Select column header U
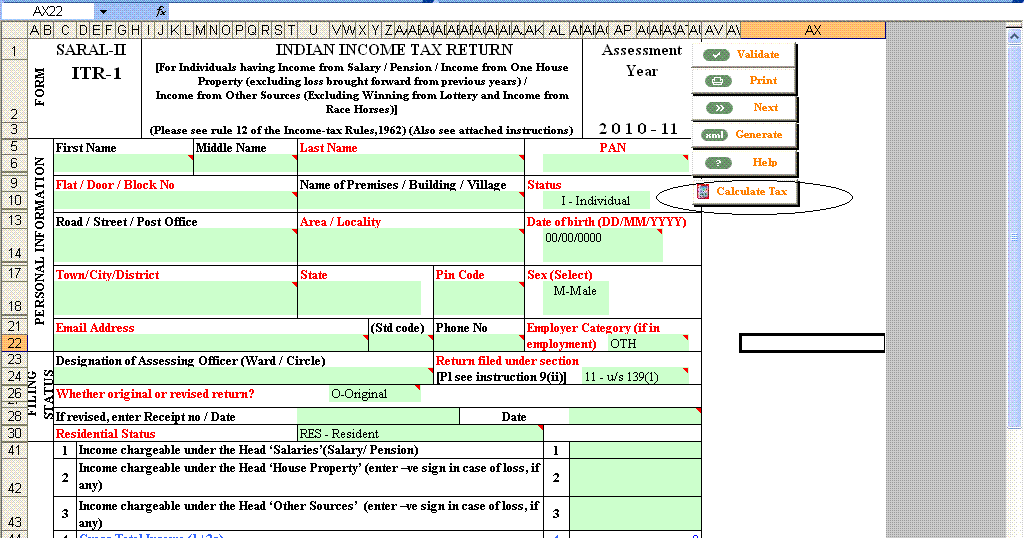The height and width of the screenshot is (538, 1024). click(x=313, y=30)
